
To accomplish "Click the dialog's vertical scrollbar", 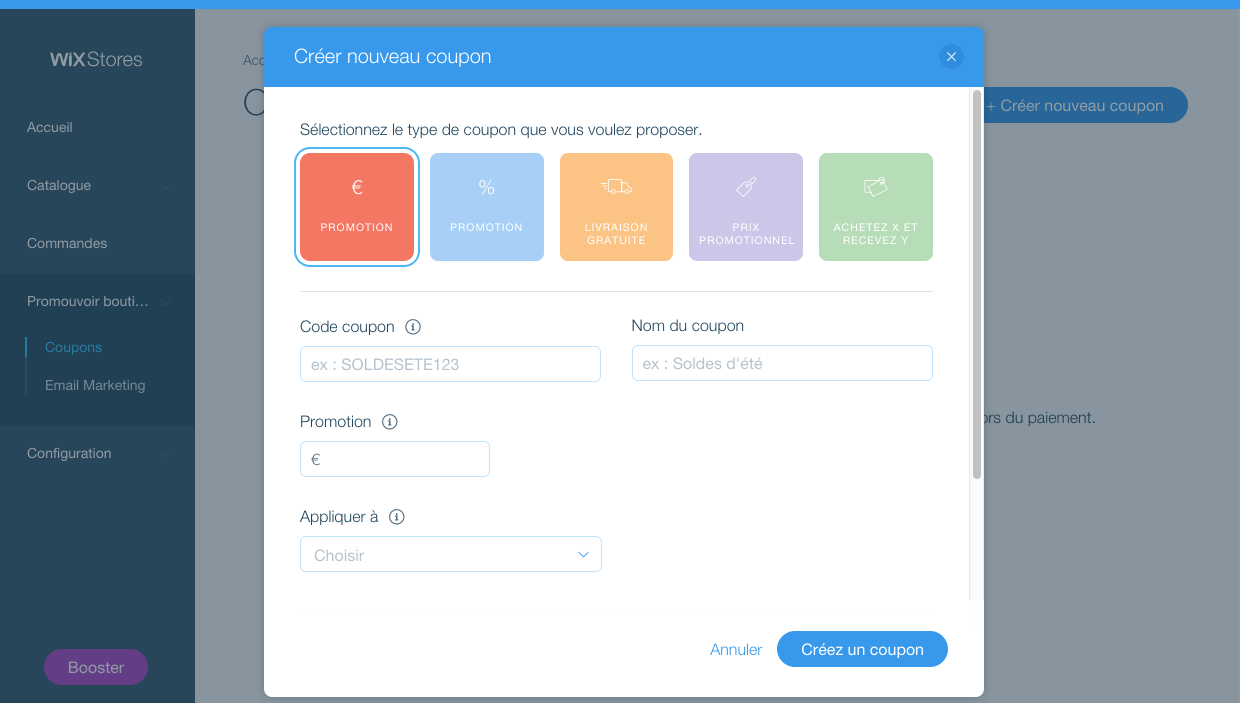I will click(x=976, y=285).
